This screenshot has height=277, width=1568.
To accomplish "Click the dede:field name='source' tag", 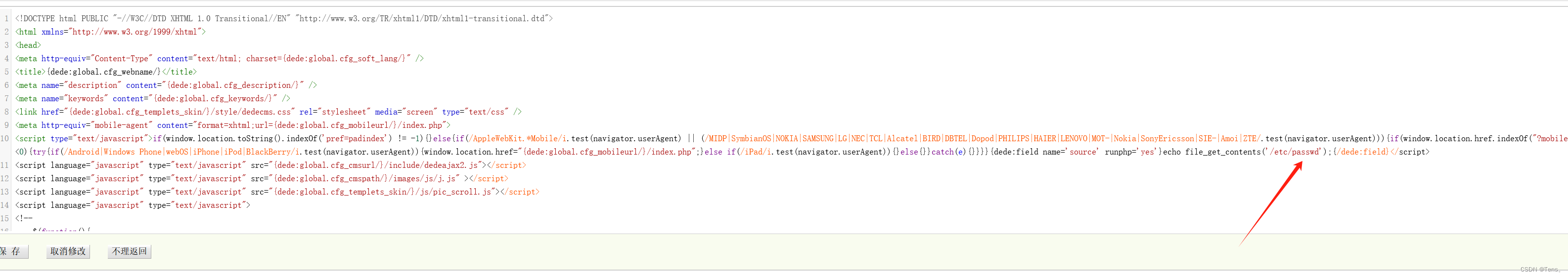I will pos(1075,152).
